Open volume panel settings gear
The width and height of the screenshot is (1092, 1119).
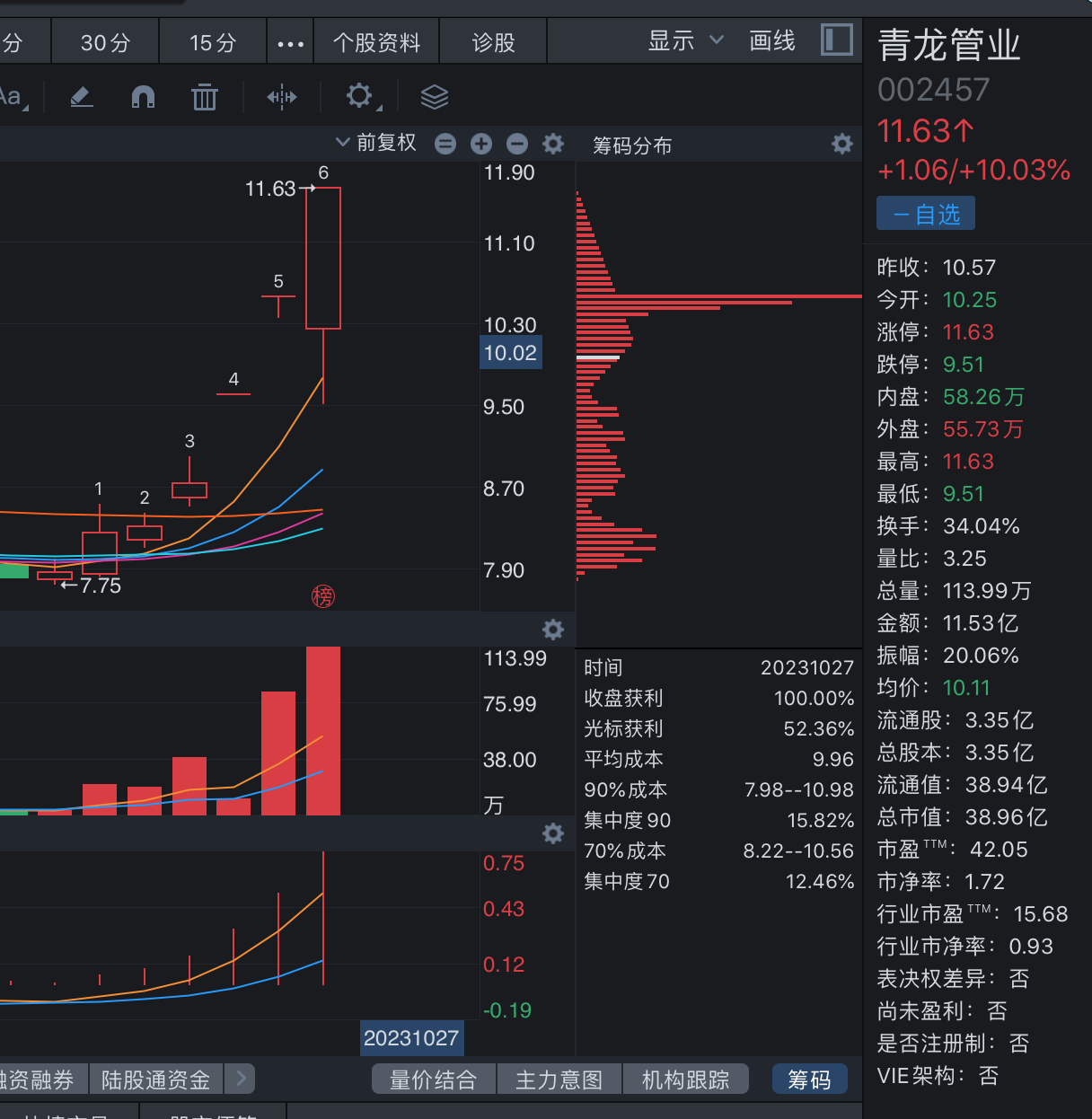[x=553, y=630]
